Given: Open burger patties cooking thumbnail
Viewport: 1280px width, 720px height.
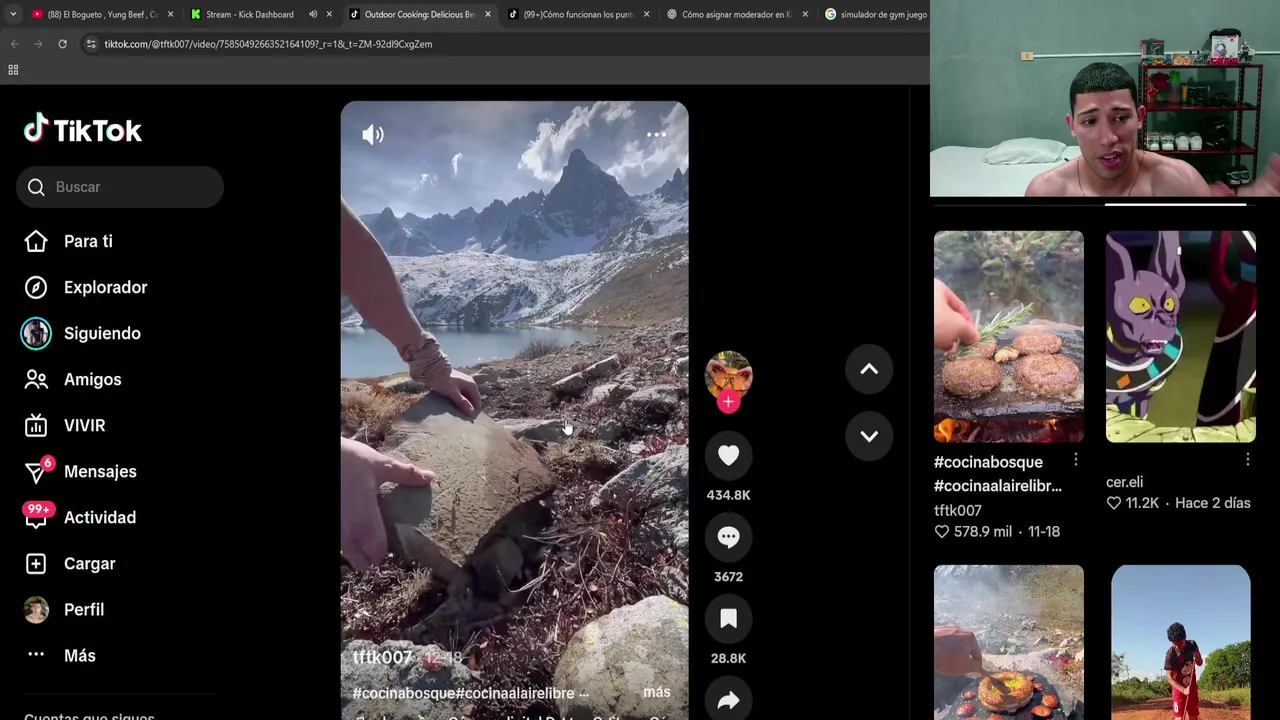Looking at the screenshot, I should coord(1008,336).
